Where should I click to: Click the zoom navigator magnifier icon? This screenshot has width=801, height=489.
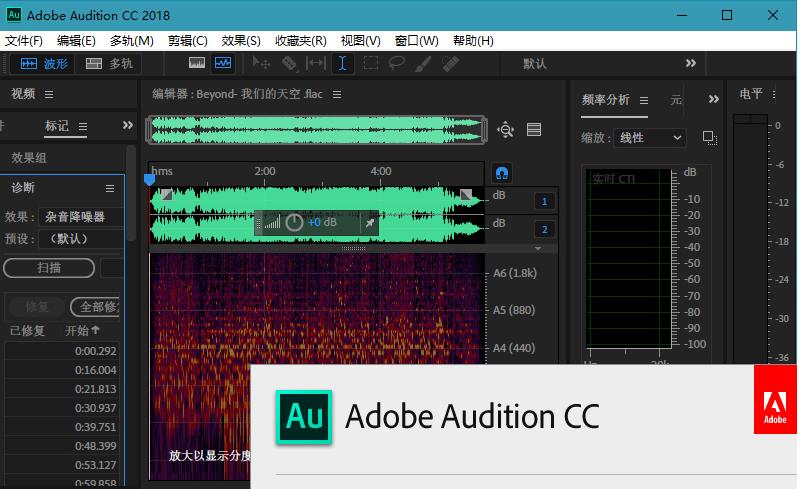pyautogui.click(x=505, y=129)
